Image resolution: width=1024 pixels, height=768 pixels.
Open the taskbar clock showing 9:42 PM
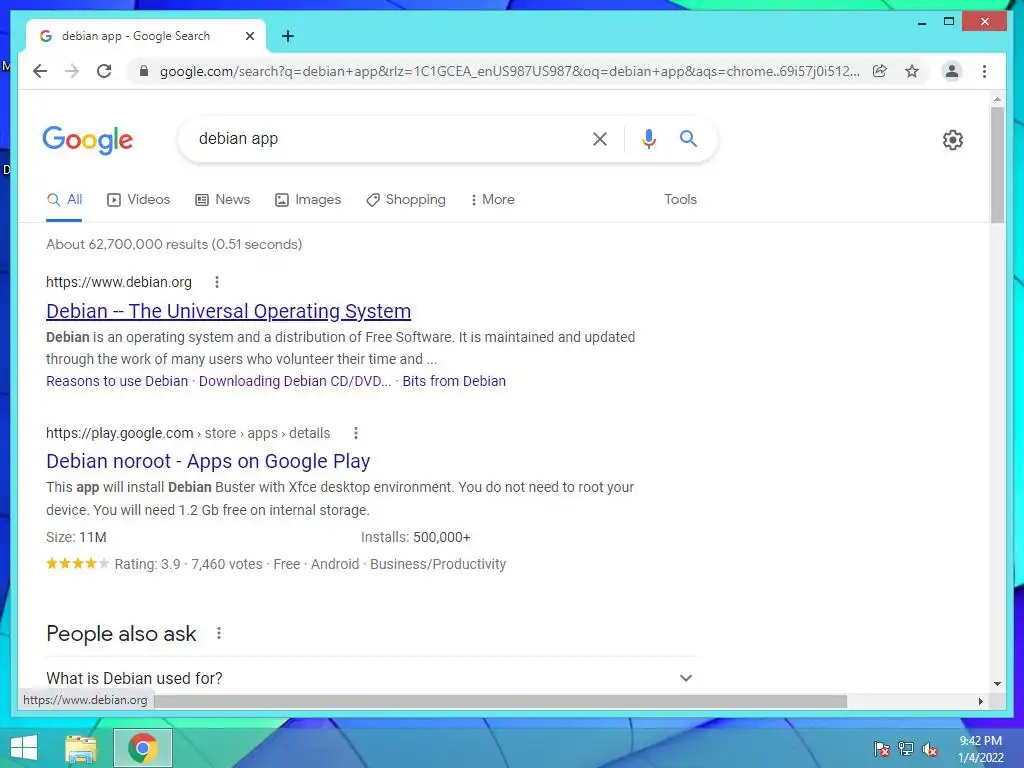980,749
